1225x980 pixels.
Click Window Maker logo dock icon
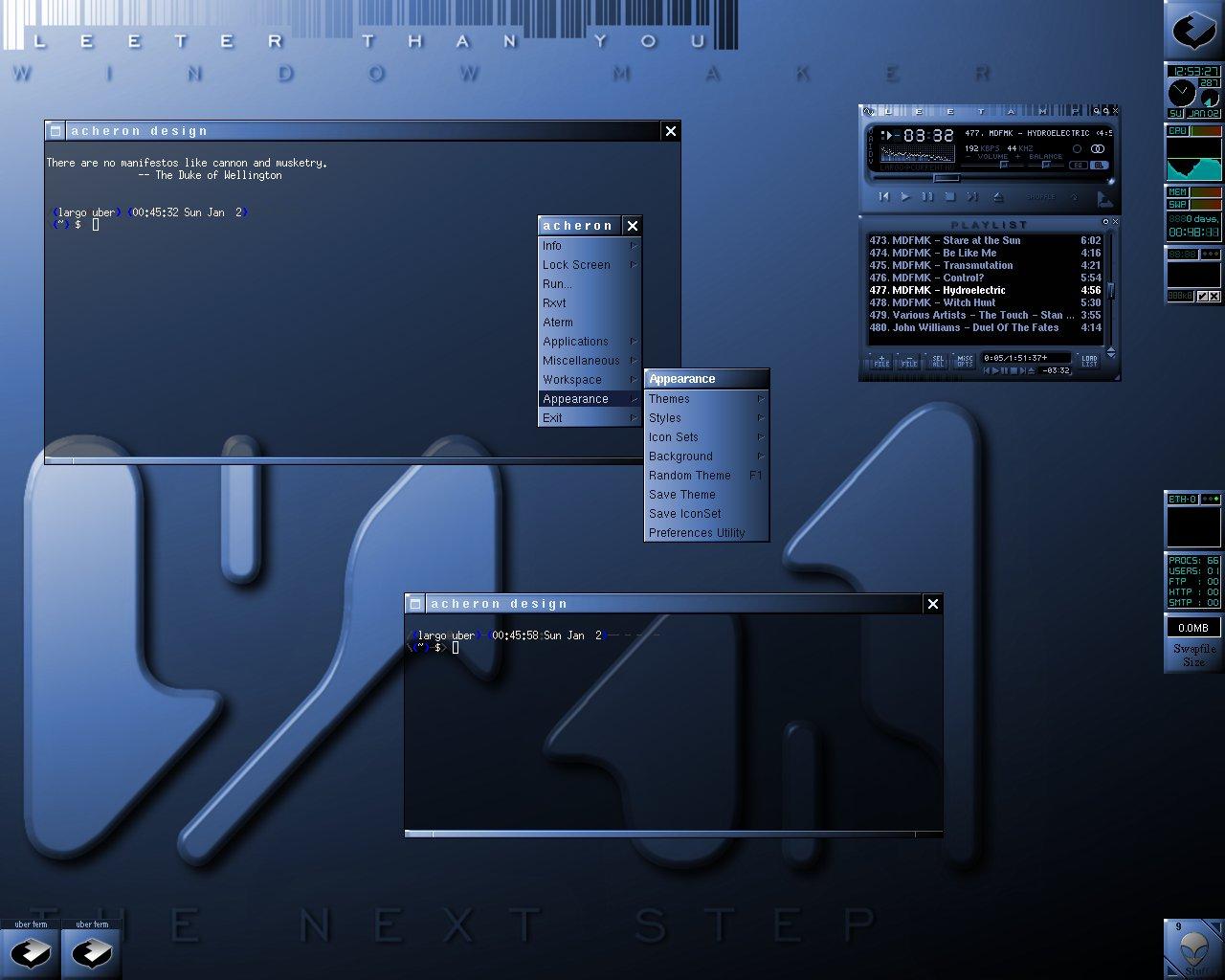tap(1194, 31)
